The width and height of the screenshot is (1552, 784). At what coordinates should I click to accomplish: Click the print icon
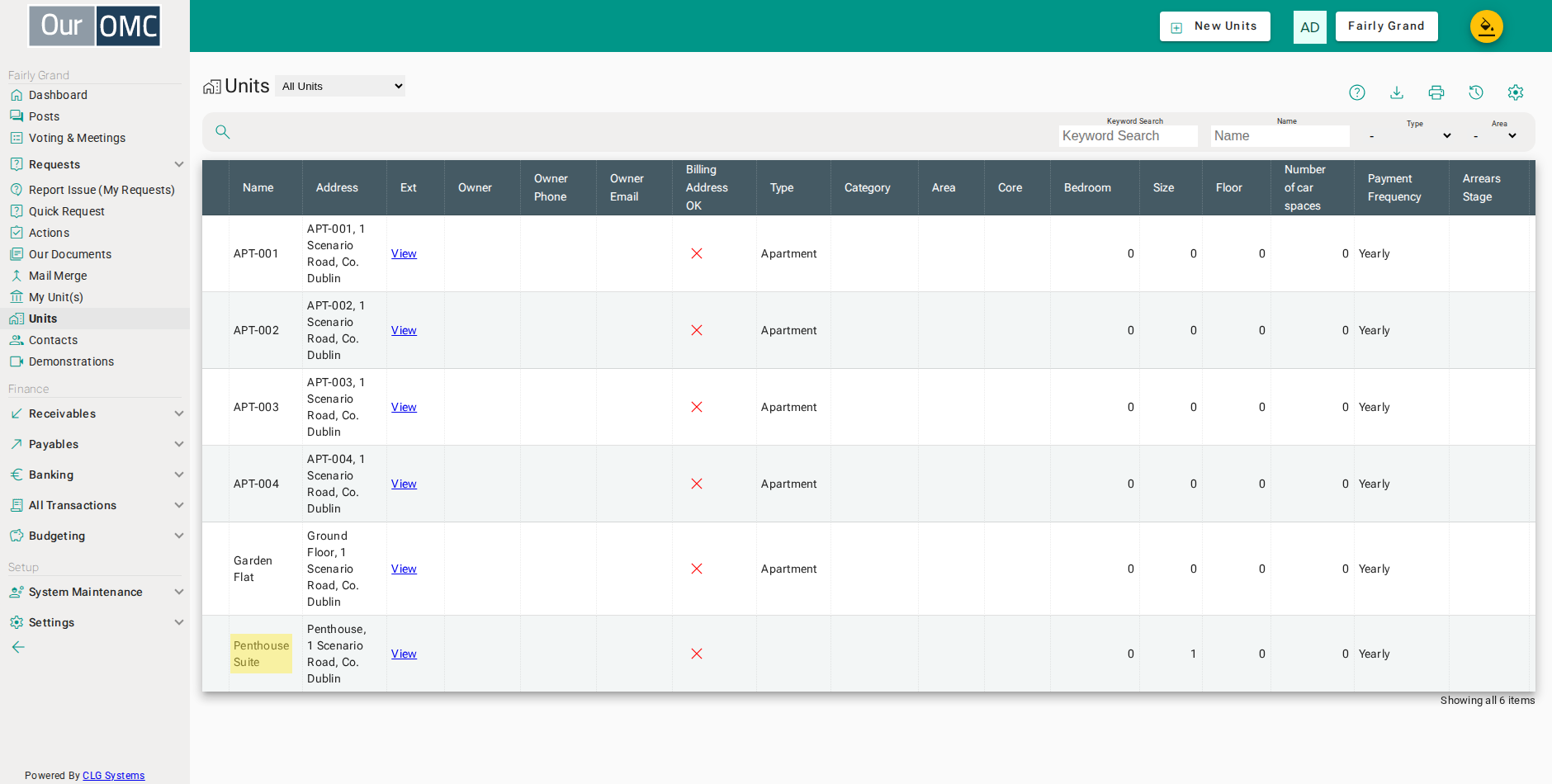tap(1436, 92)
